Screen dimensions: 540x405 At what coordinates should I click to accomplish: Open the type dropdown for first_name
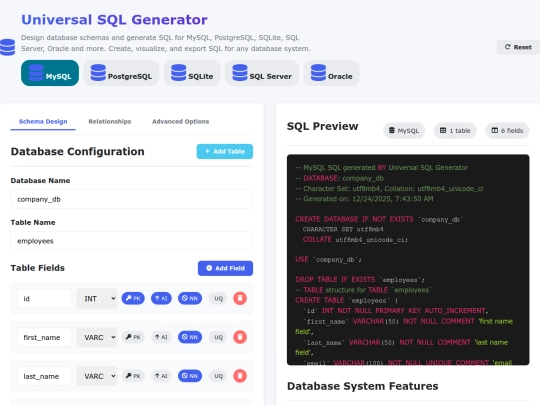(97, 337)
